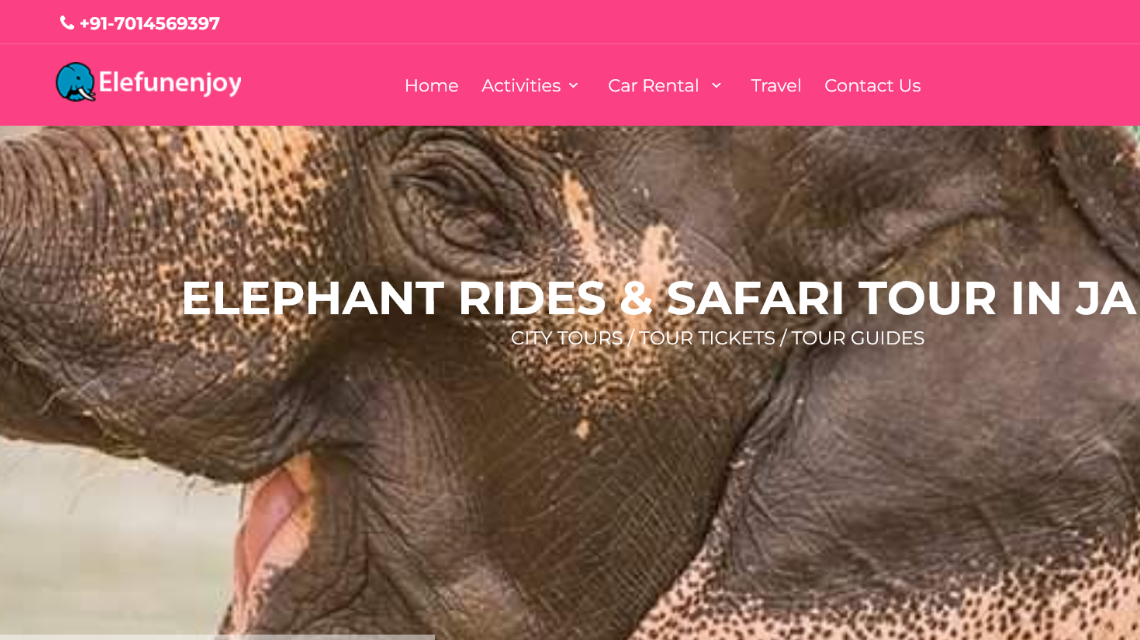Select the TOUR GUIDES subtitle text

click(x=858, y=338)
